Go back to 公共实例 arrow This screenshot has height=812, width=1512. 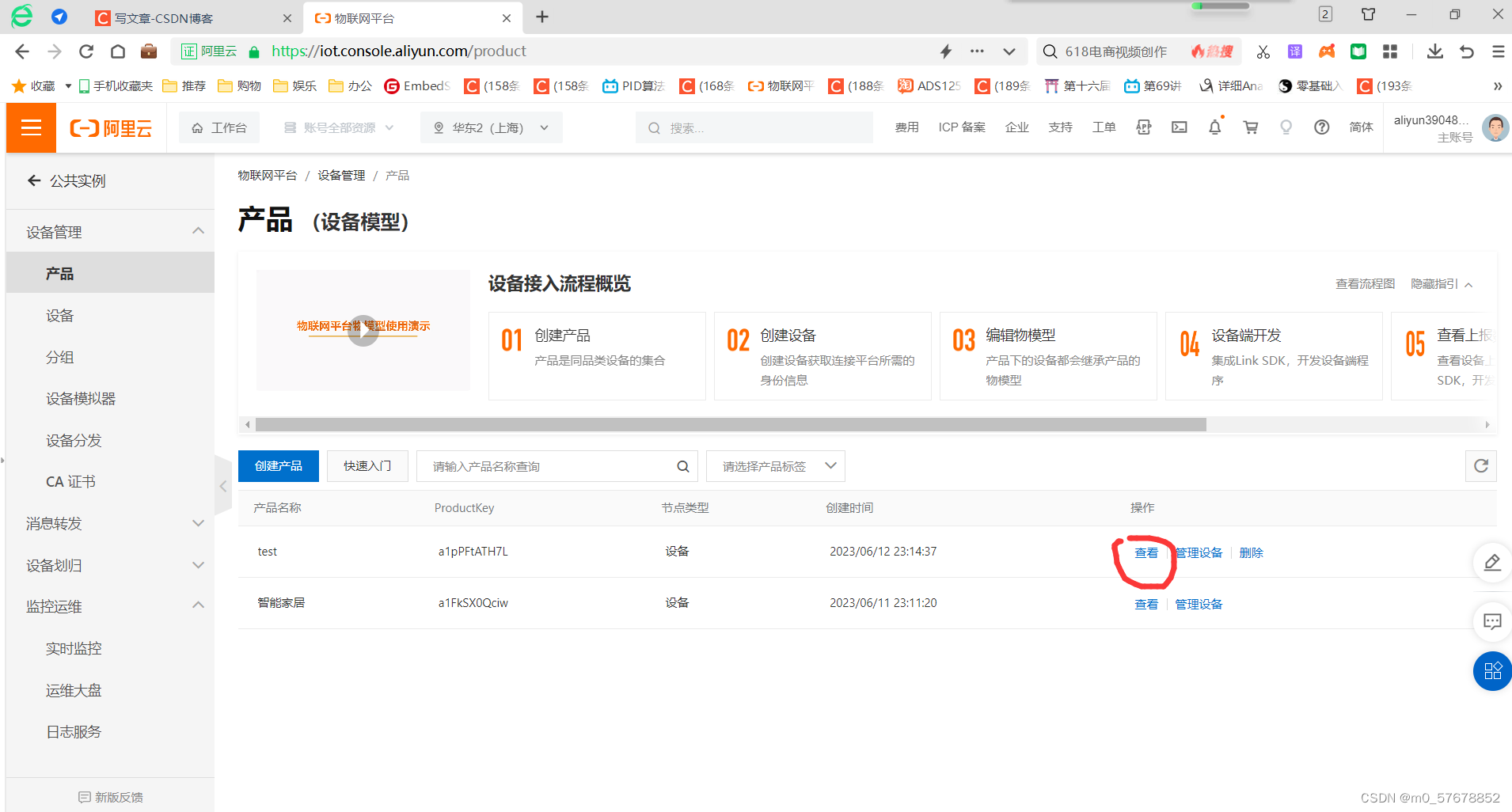click(34, 180)
